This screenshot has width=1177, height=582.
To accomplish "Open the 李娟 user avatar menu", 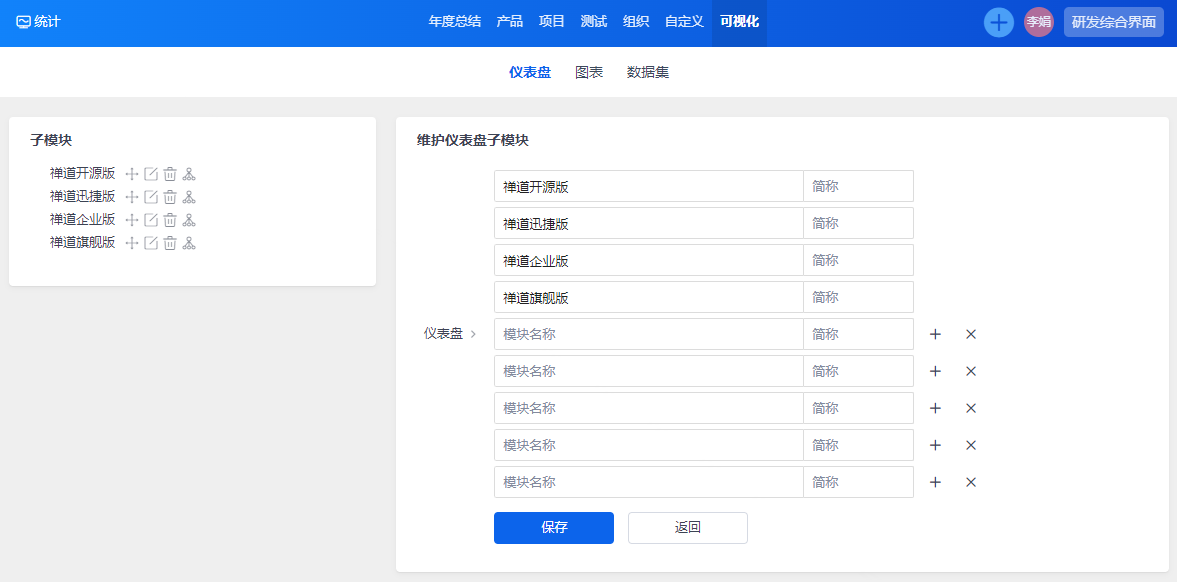I will click(x=1038, y=22).
